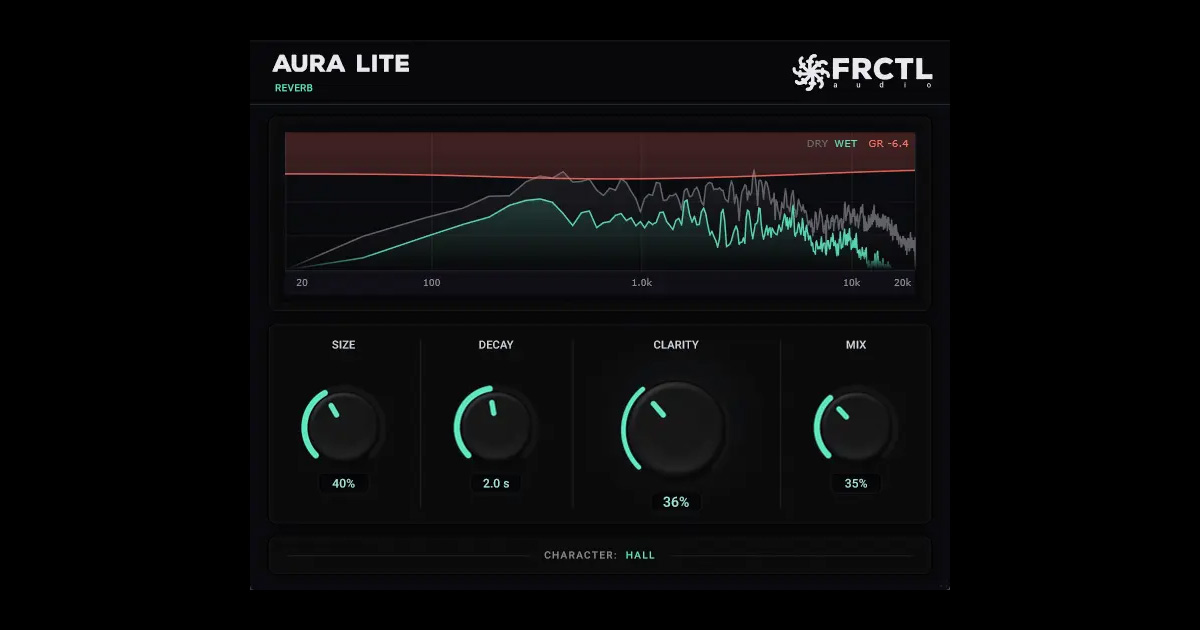Click the Size knob
1200x630 pixels.
click(x=344, y=425)
